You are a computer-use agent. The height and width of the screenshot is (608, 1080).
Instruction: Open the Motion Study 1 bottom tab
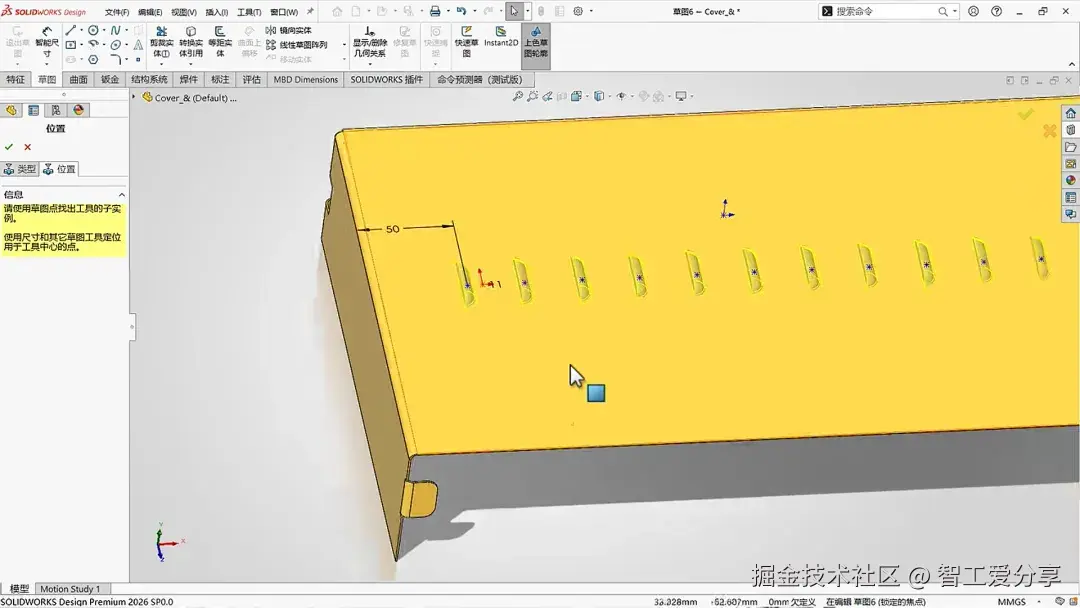pyautogui.click(x=70, y=589)
